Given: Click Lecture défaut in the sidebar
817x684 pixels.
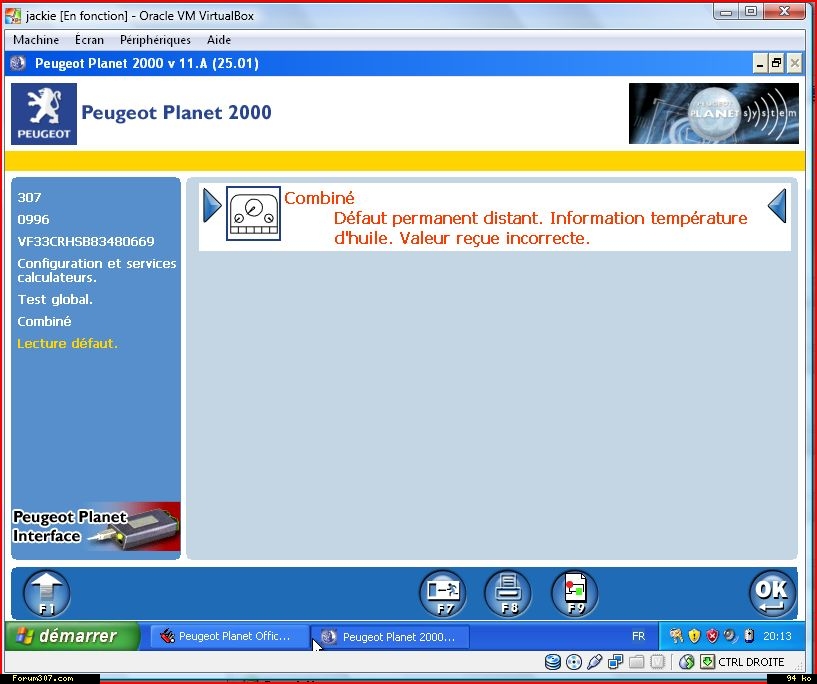Looking at the screenshot, I should point(67,343).
